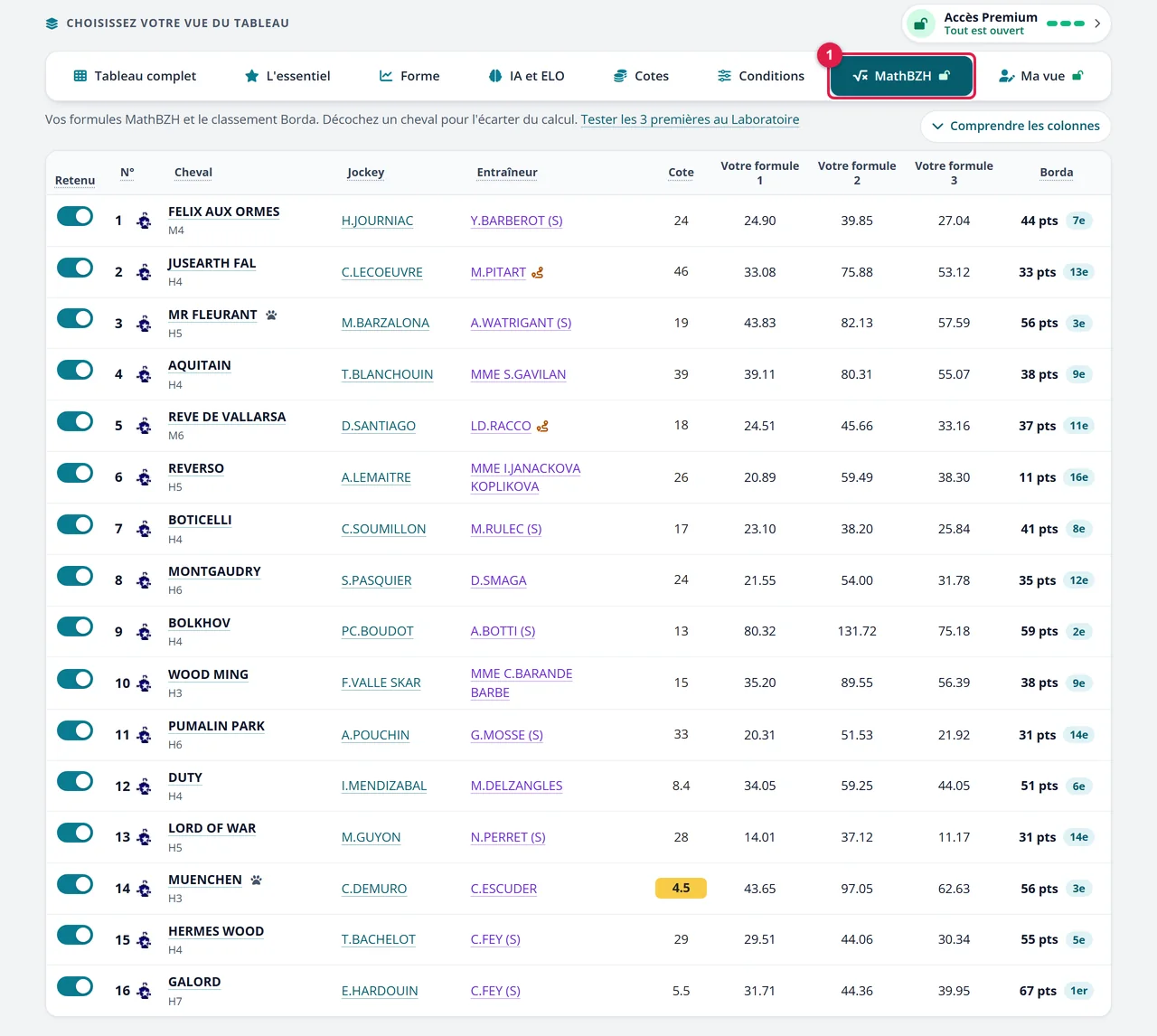Click the jockey silks icon beside GALORD

pyautogui.click(x=144, y=991)
